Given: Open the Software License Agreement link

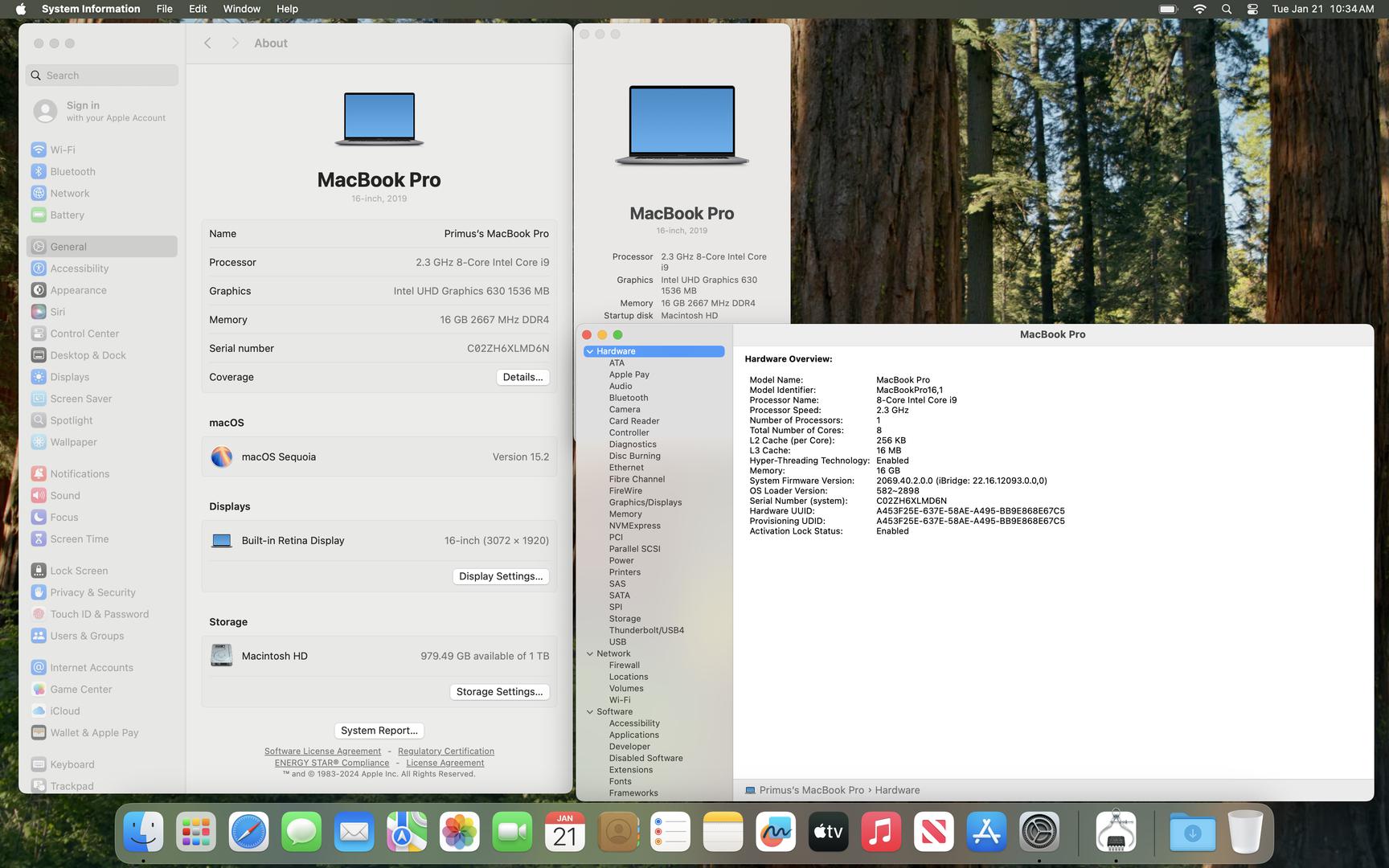Looking at the screenshot, I should click(x=322, y=751).
